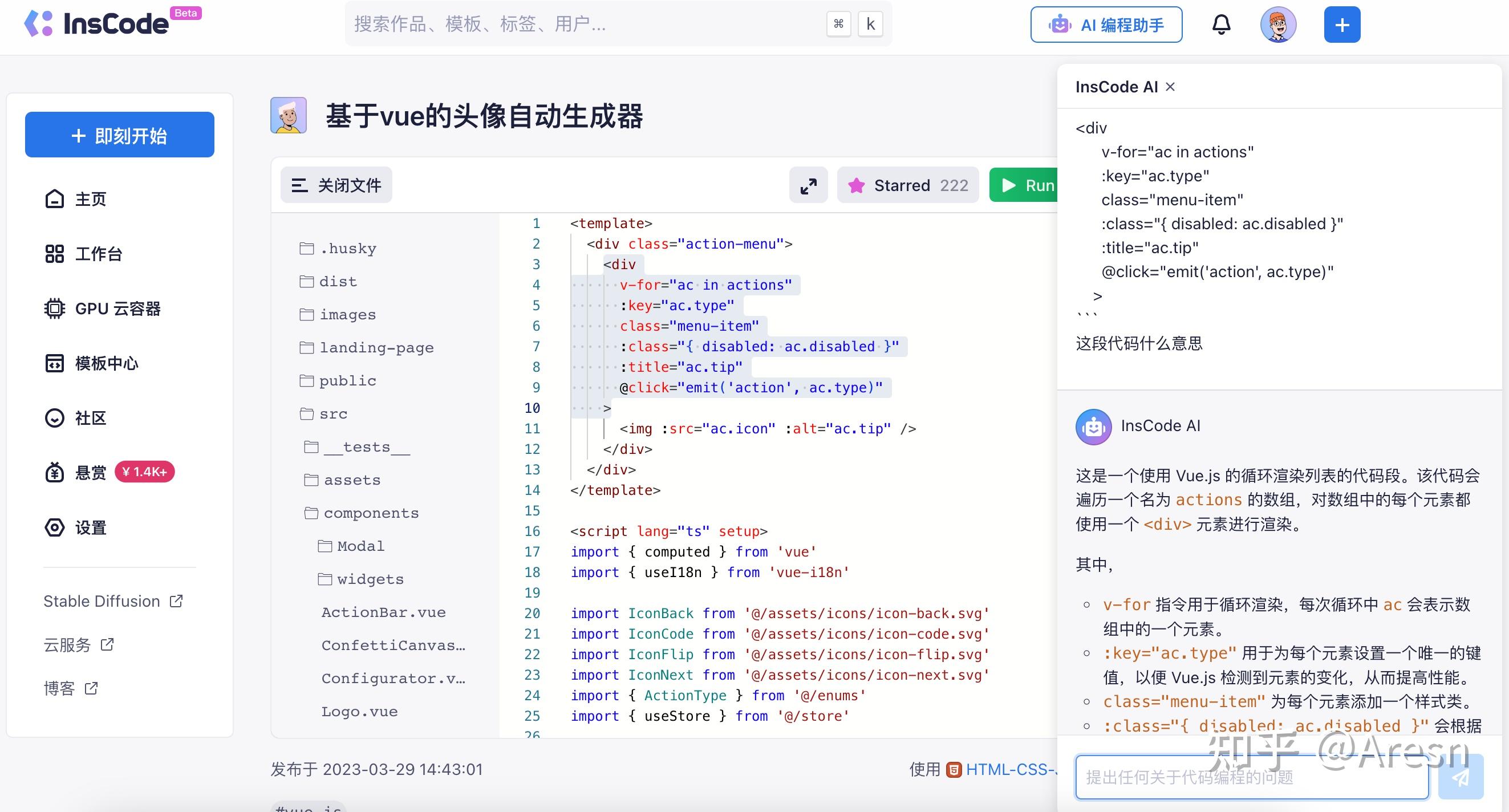Click the plus icon in the top bar

tap(1341, 24)
